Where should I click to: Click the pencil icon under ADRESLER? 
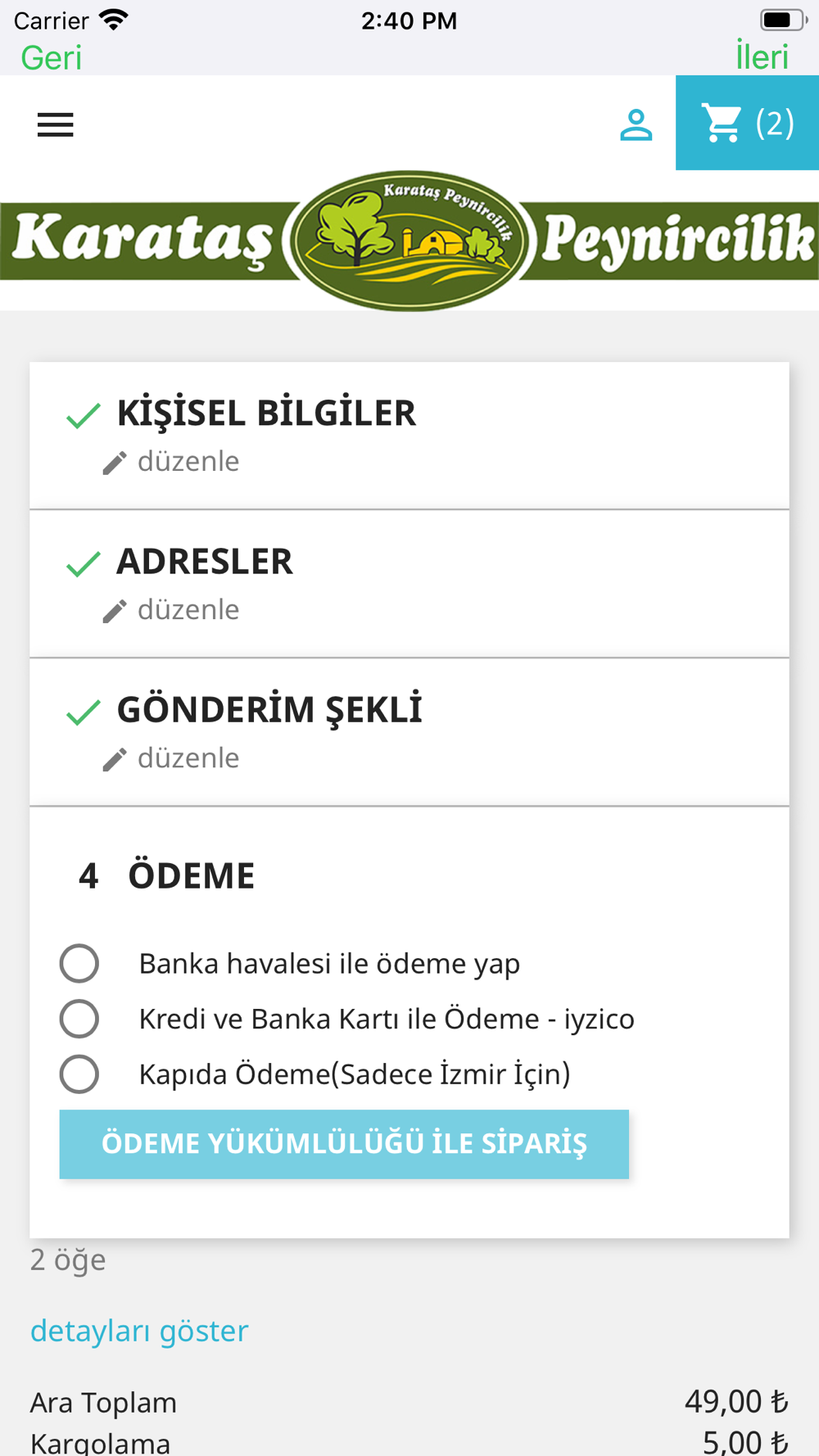coord(115,611)
